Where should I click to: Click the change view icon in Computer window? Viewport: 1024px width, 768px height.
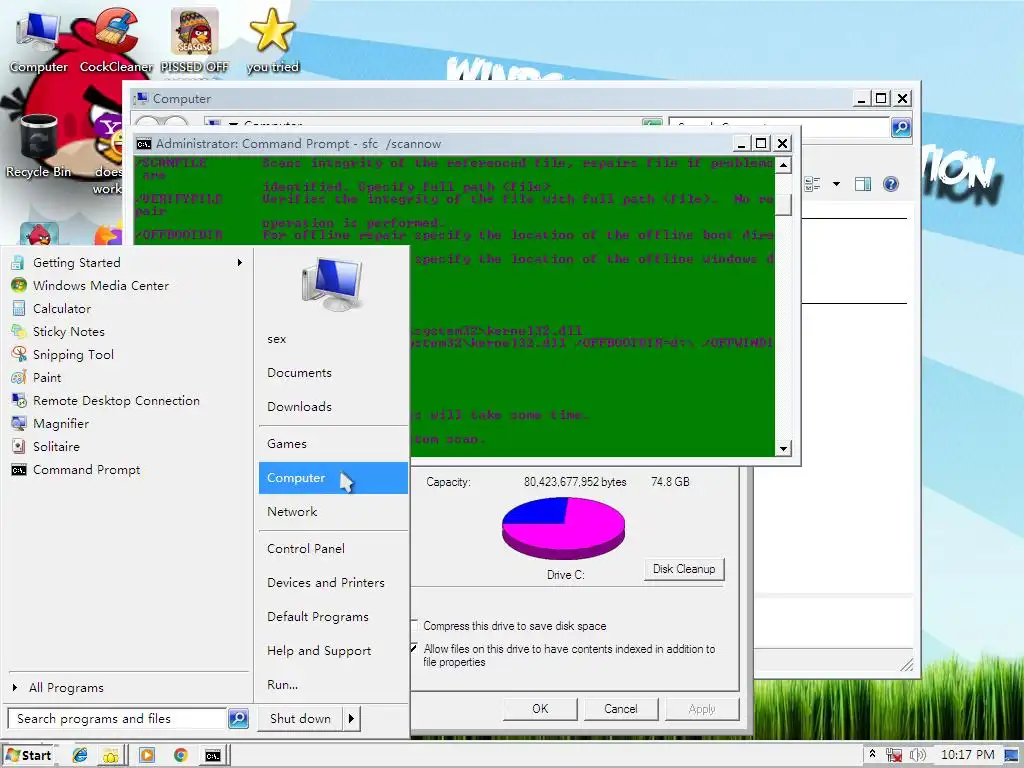[x=812, y=184]
